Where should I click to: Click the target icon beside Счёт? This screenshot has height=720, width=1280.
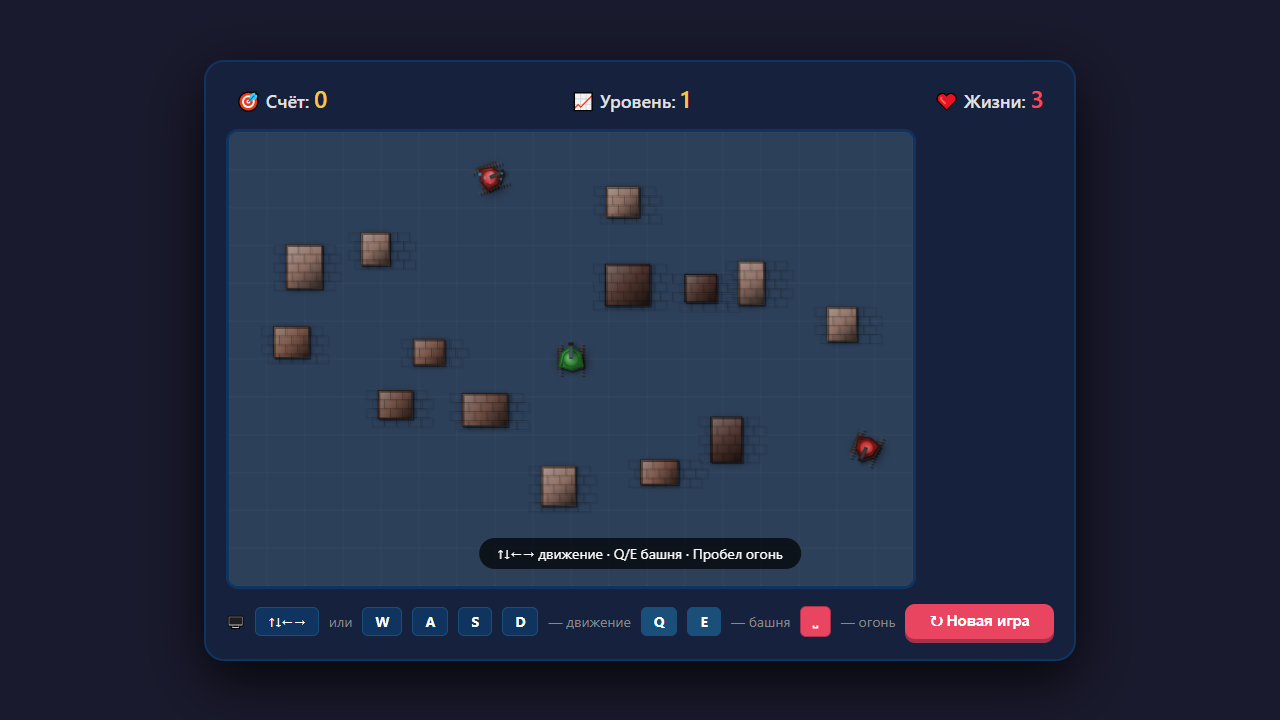click(248, 101)
